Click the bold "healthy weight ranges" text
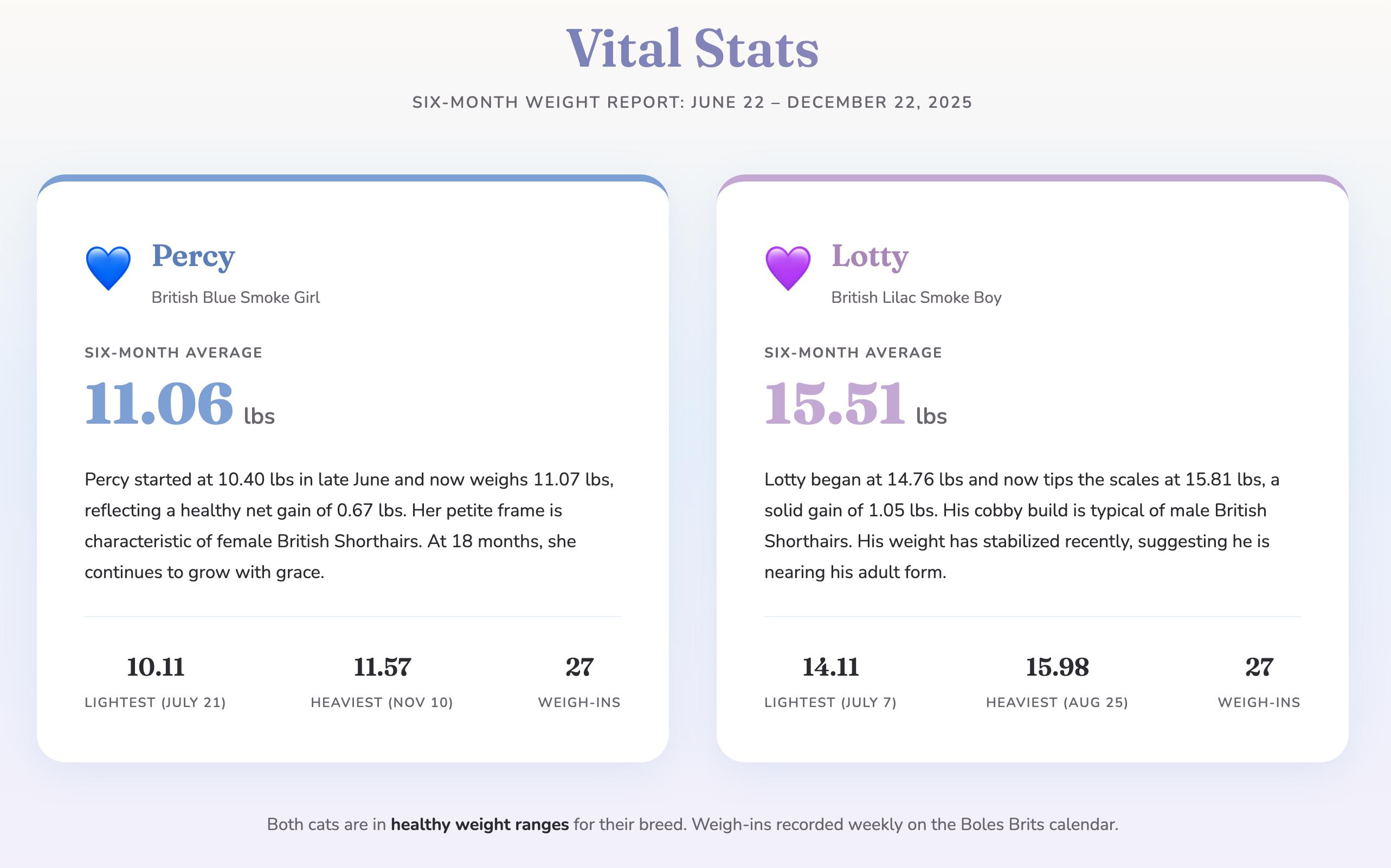1391x868 pixels. click(x=480, y=824)
